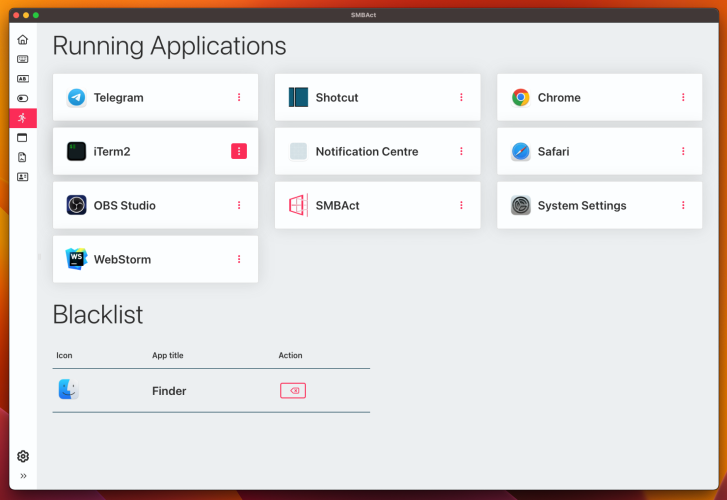Click the OBS Studio label
Screen dimensions: 727x500
[x=125, y=205]
